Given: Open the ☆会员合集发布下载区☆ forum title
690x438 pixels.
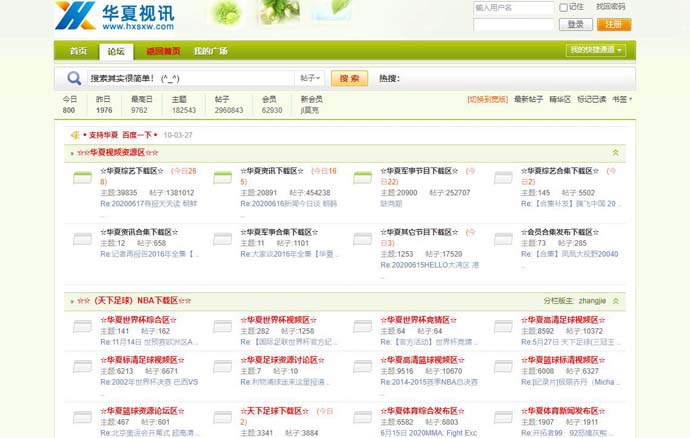Looking at the screenshot, I should pyautogui.click(x=560, y=232).
